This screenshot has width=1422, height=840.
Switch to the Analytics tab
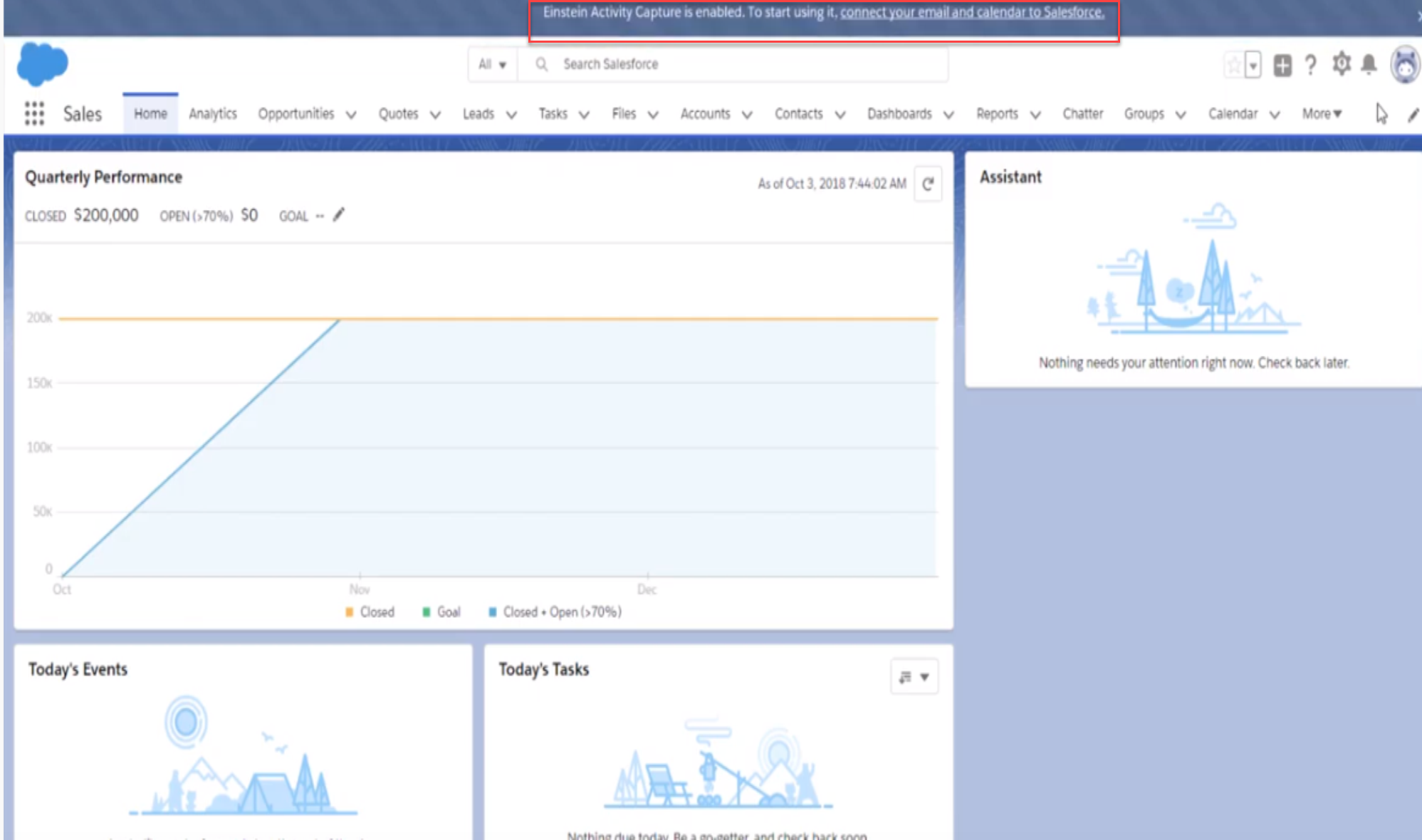pos(212,114)
